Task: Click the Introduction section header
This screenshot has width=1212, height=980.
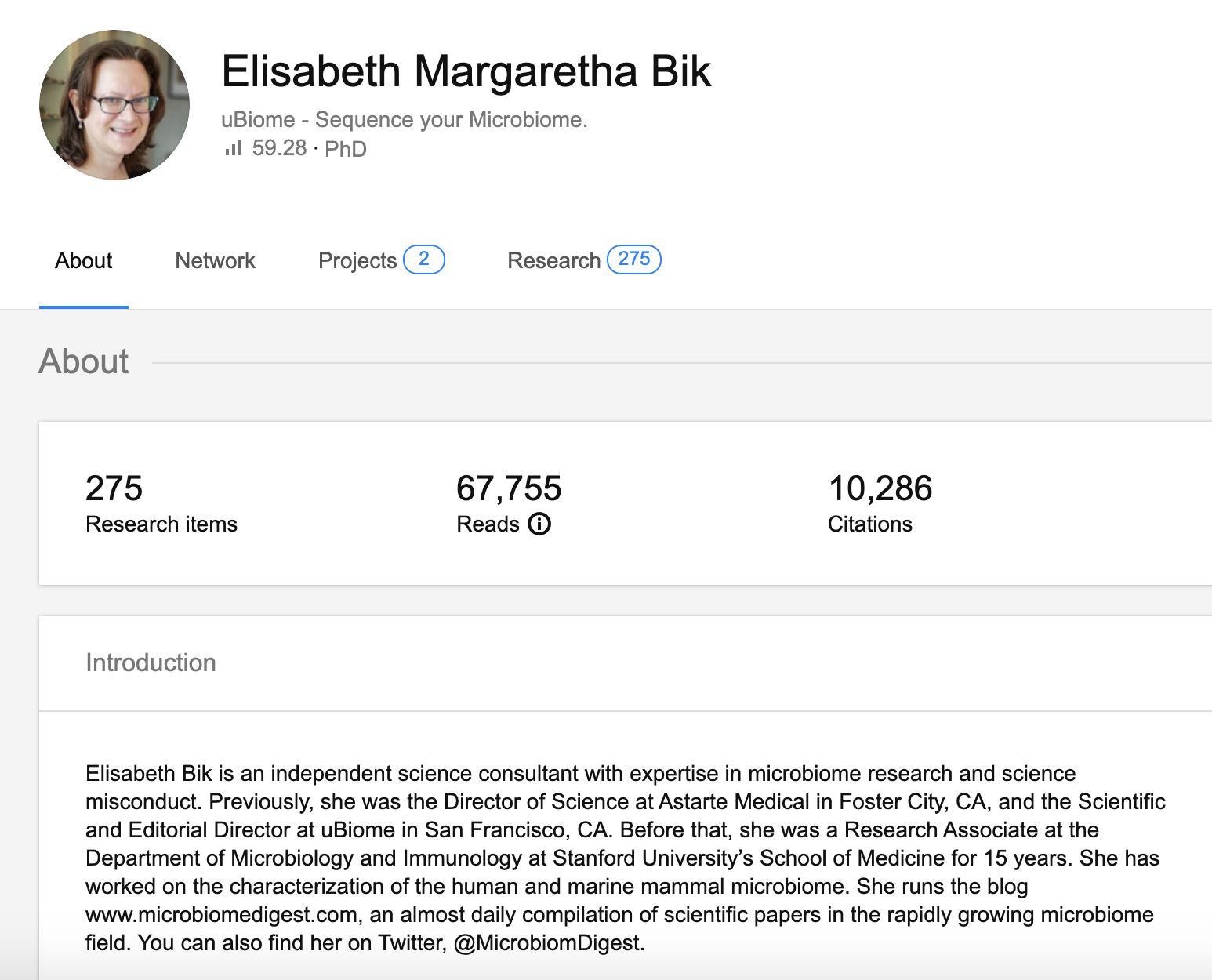Action: pyautogui.click(x=151, y=662)
